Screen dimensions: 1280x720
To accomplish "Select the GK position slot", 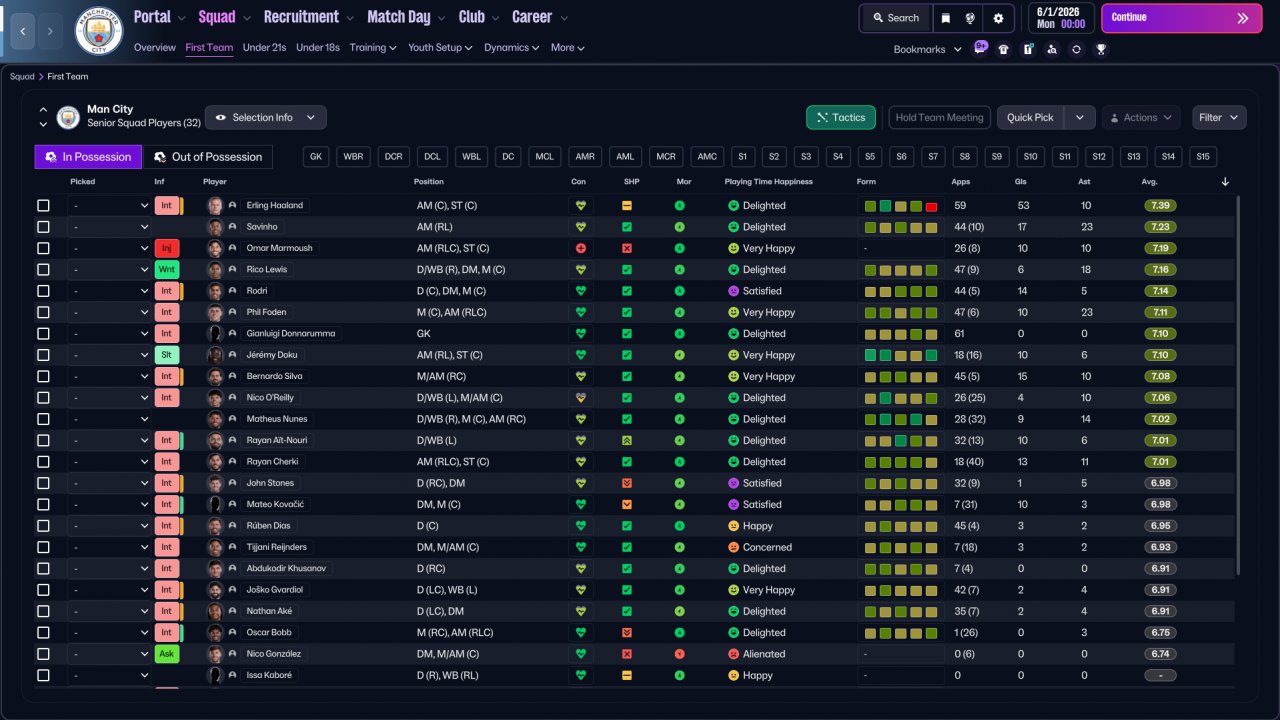I will click(316, 157).
